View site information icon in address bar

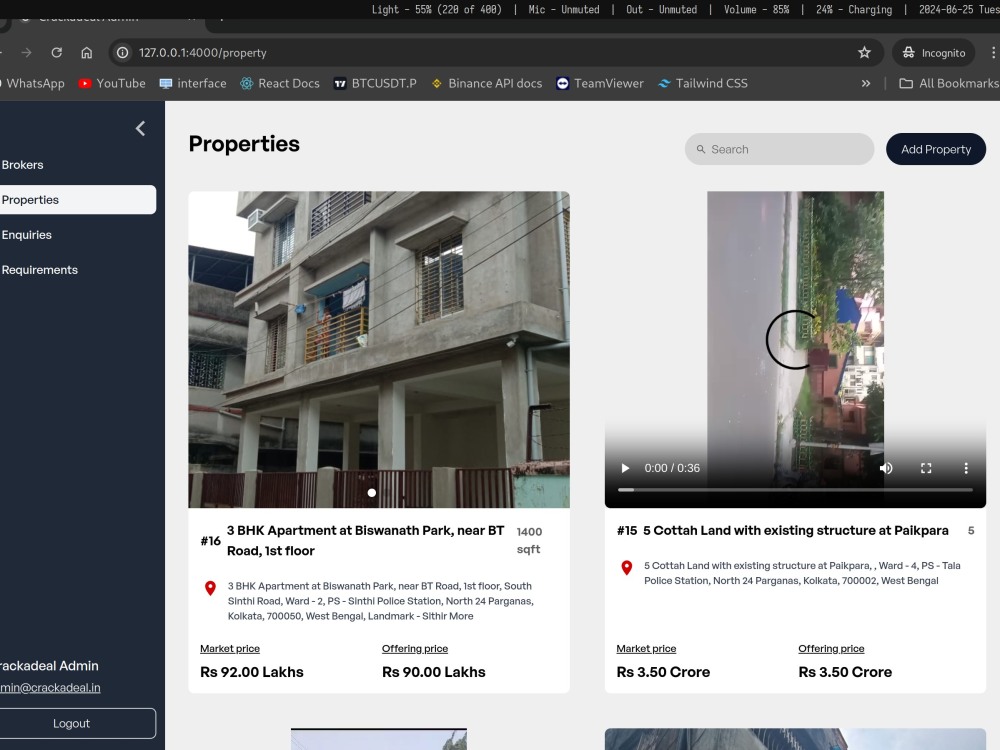coord(122,52)
